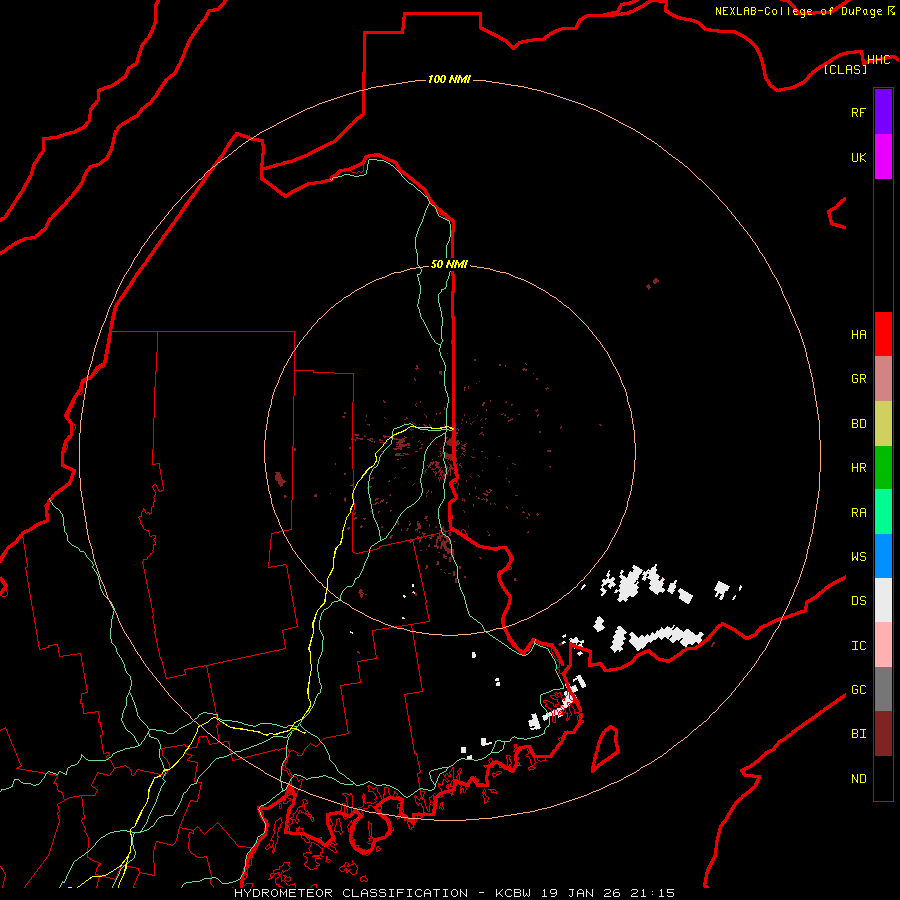Click the ND black legend swatch
The height and width of the screenshot is (900, 900).
(x=883, y=778)
